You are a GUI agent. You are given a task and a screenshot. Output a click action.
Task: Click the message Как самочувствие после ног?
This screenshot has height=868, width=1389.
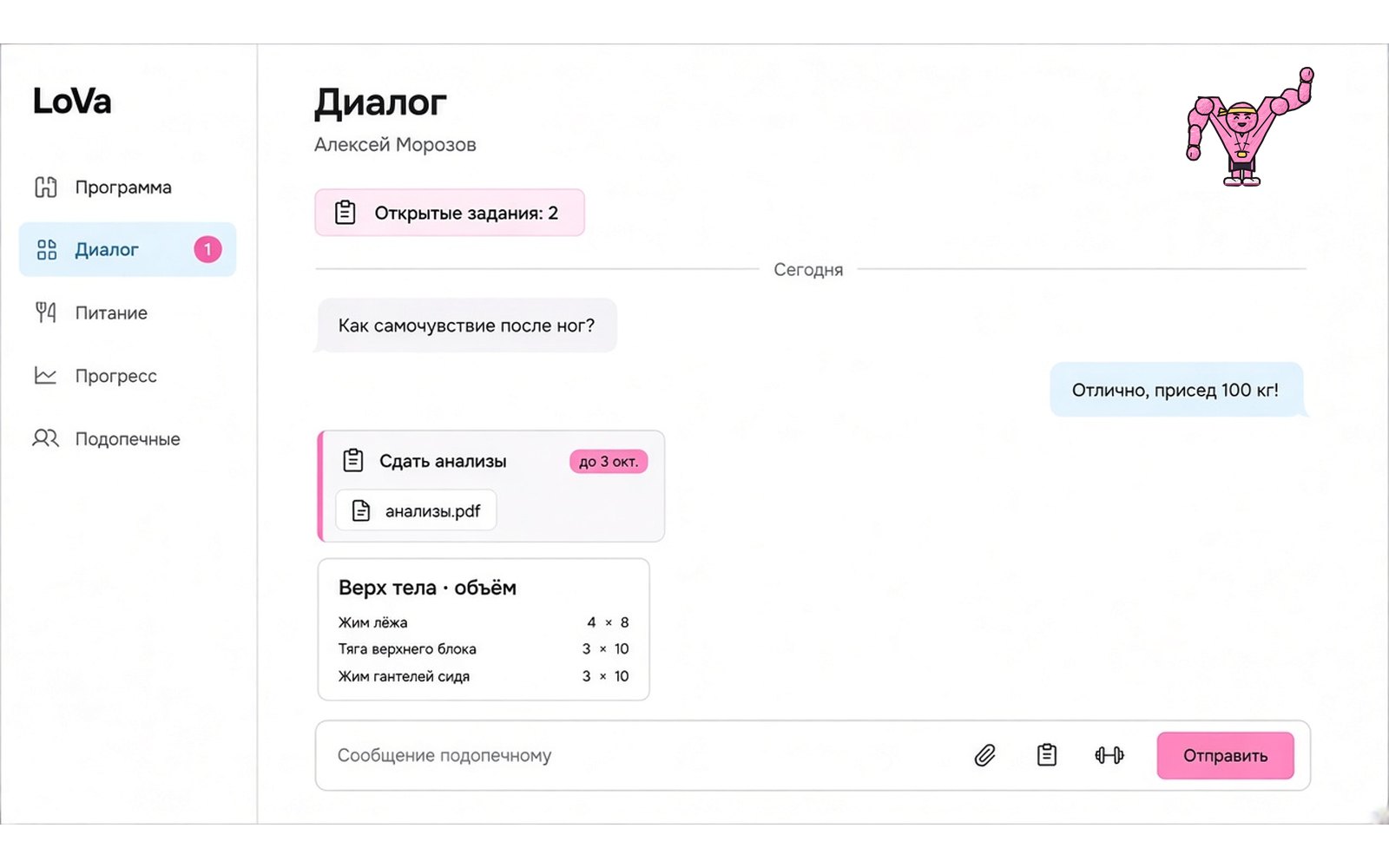(466, 325)
